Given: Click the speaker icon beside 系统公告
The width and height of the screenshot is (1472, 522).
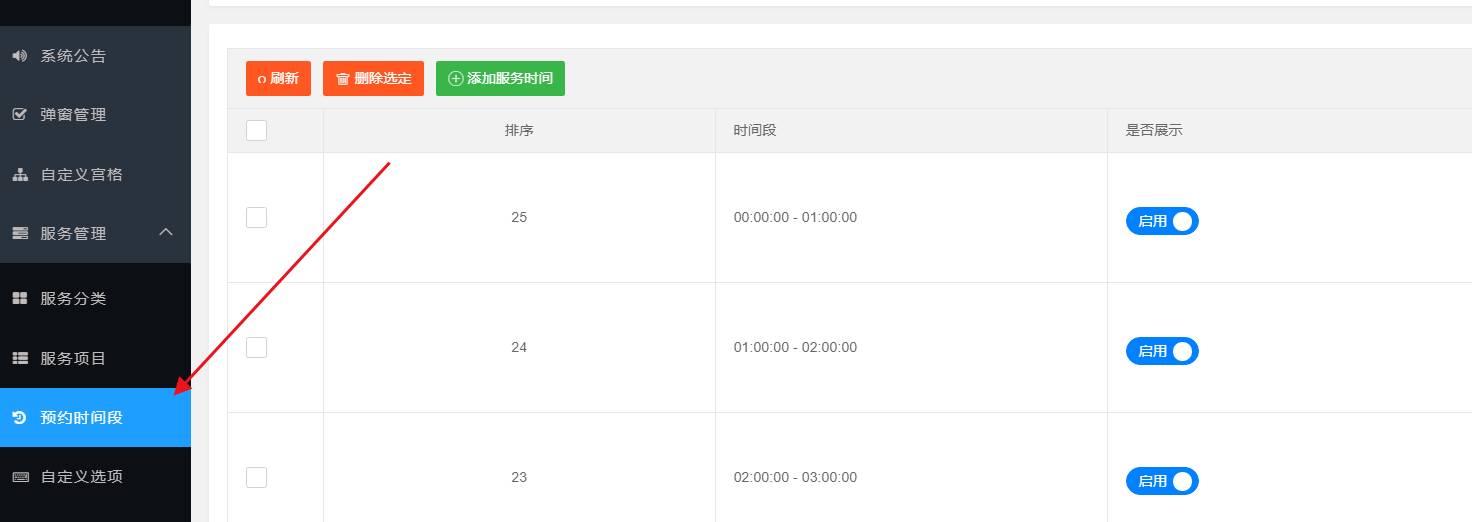Looking at the screenshot, I should coord(19,56).
